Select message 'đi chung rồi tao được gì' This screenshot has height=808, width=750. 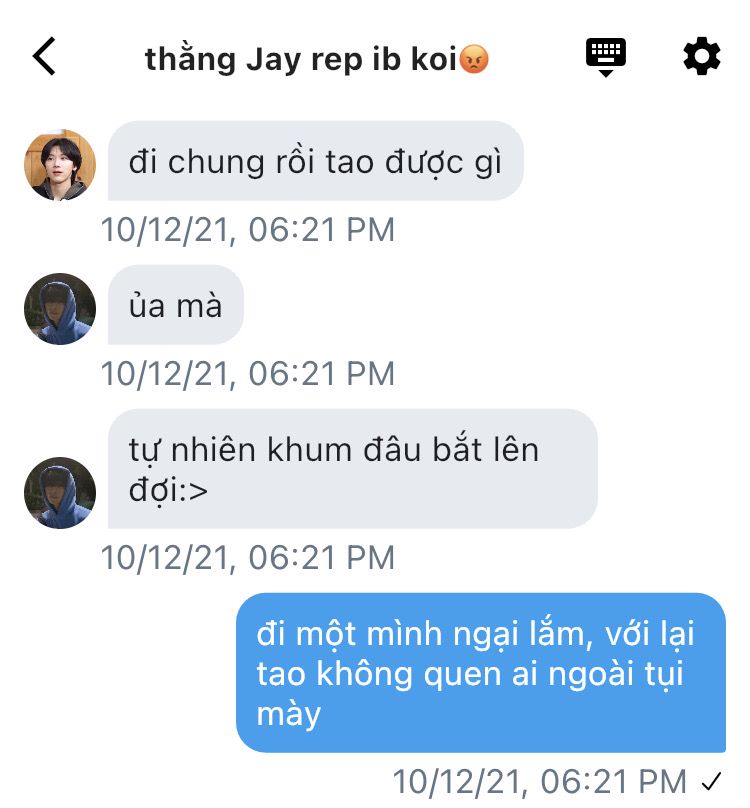315,161
